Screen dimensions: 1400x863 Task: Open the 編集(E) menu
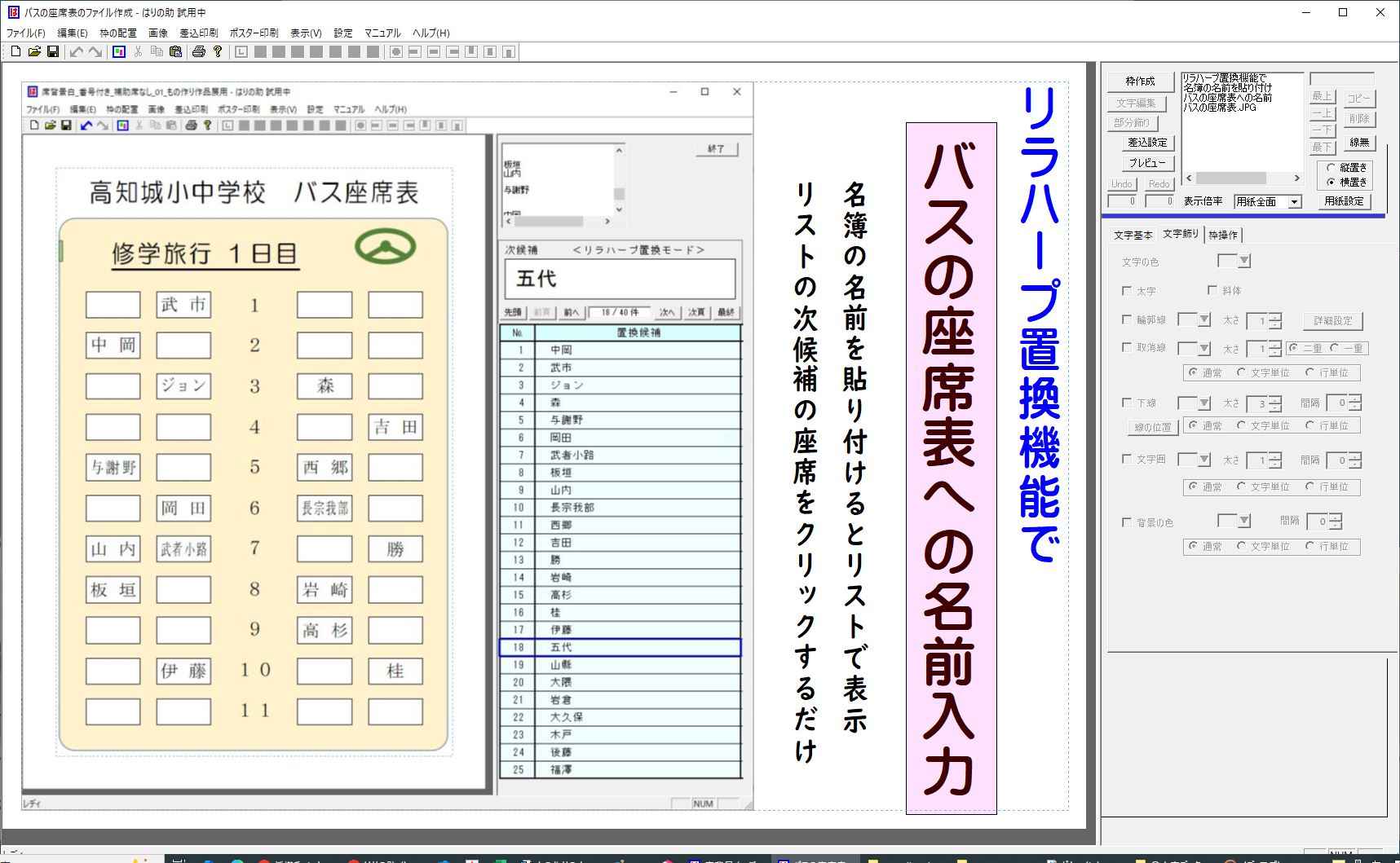pyautogui.click(x=72, y=33)
